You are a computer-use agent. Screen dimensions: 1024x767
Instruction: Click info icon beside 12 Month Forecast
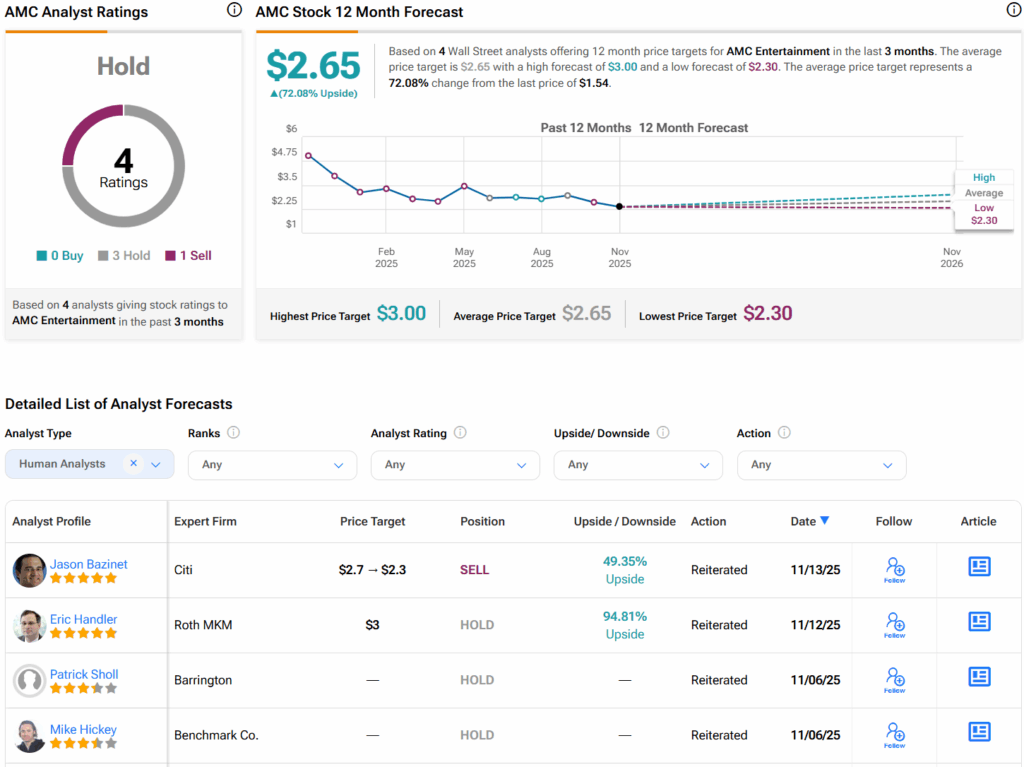tap(1013, 10)
